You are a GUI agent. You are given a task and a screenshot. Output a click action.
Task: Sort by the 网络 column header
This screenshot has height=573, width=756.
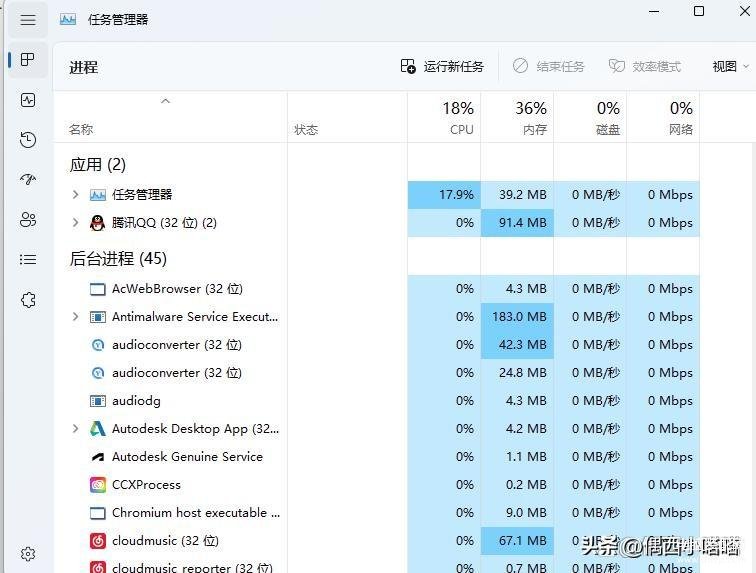pyautogui.click(x=663, y=118)
